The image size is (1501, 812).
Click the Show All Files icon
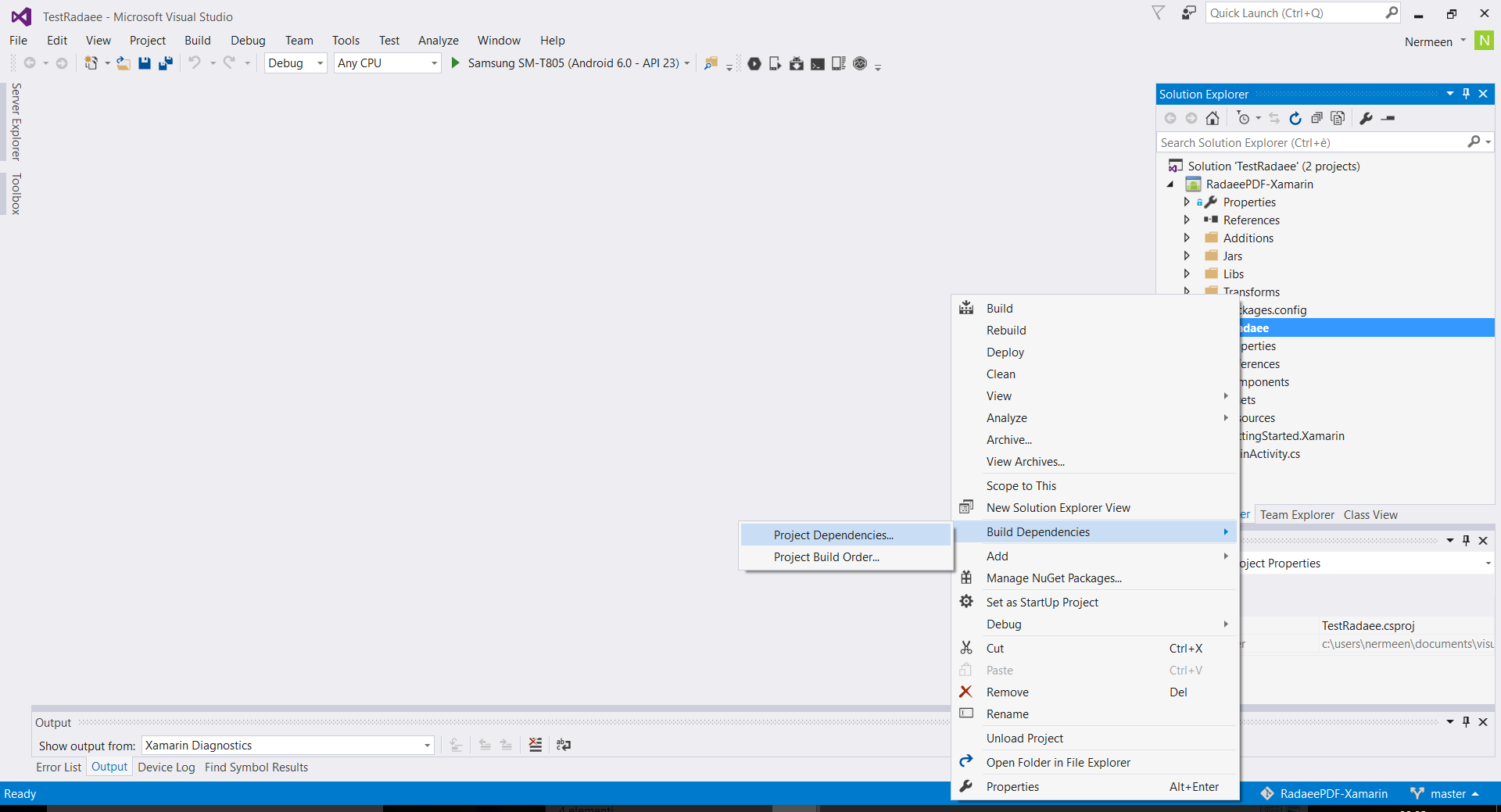1338,118
